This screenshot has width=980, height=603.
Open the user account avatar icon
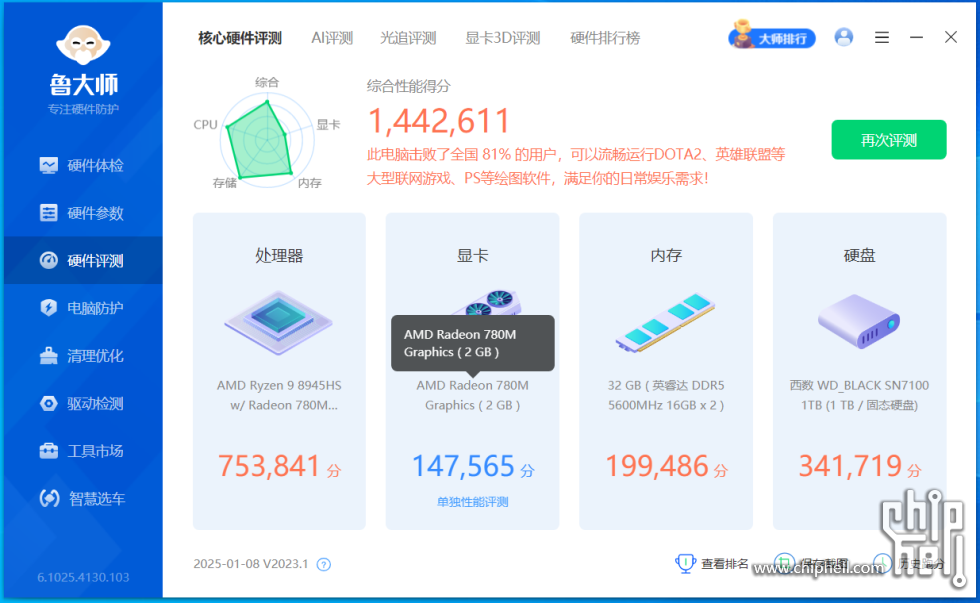[x=844, y=37]
